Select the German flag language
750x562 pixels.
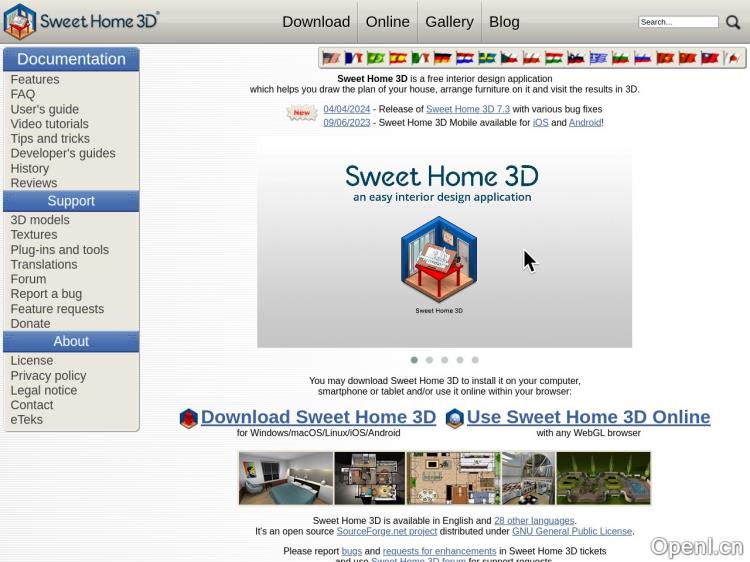(442, 58)
